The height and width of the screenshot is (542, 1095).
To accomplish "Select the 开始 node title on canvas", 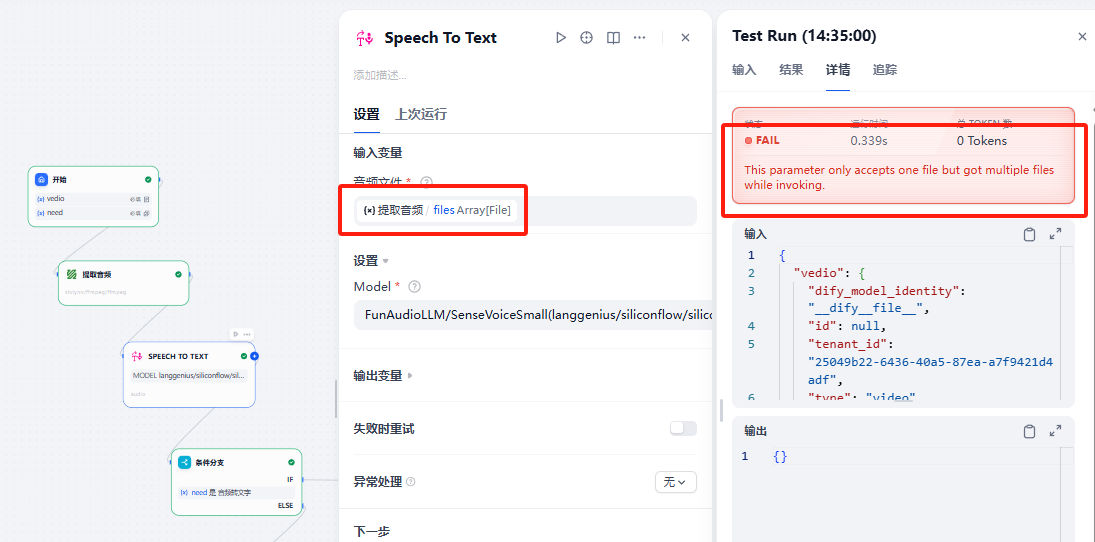I will (59, 180).
